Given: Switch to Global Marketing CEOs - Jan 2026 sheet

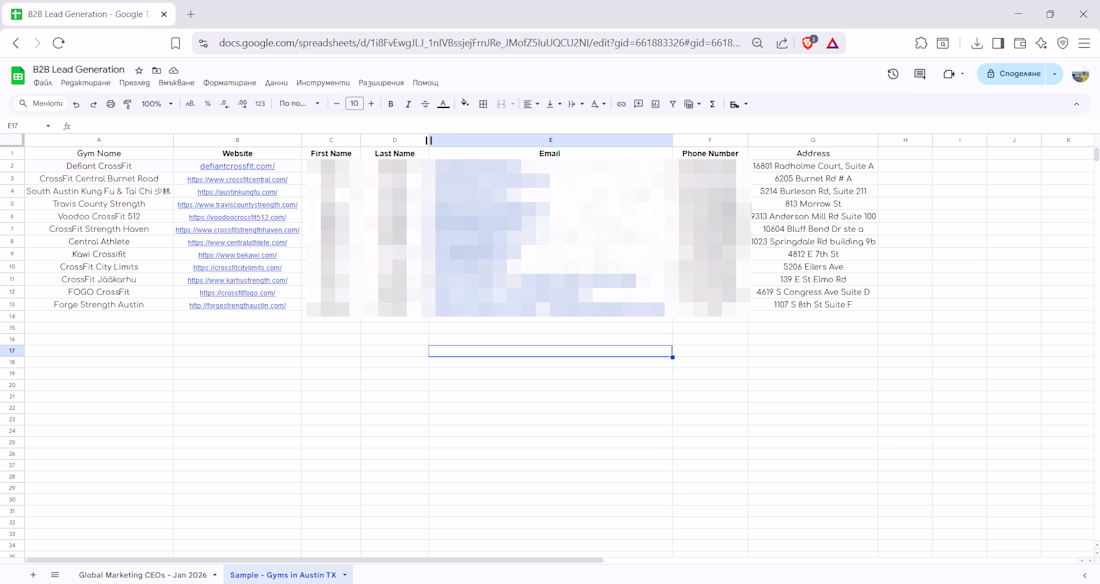Looking at the screenshot, I should 142,575.
